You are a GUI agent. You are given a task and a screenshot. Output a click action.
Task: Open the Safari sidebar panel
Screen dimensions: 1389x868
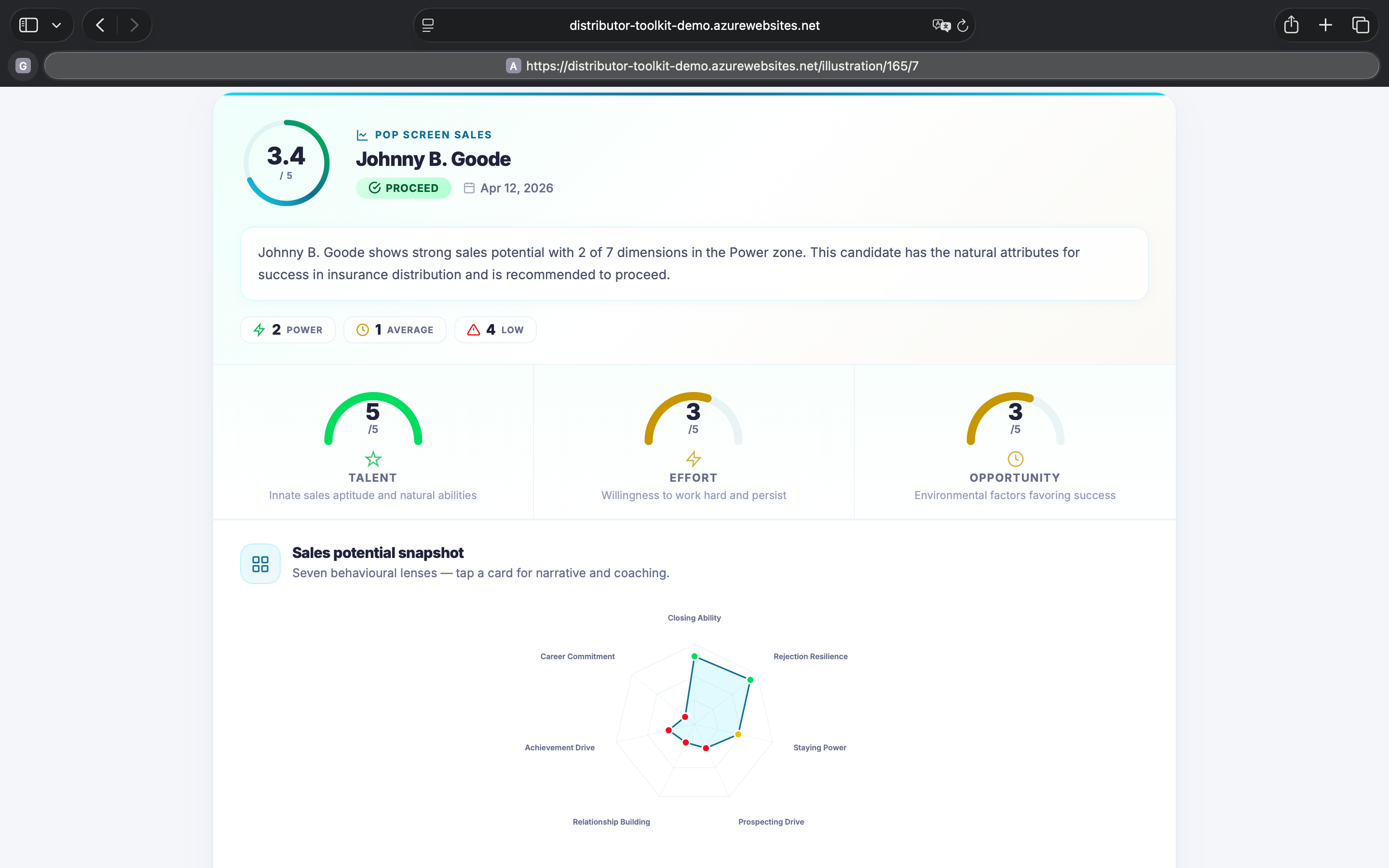28,25
